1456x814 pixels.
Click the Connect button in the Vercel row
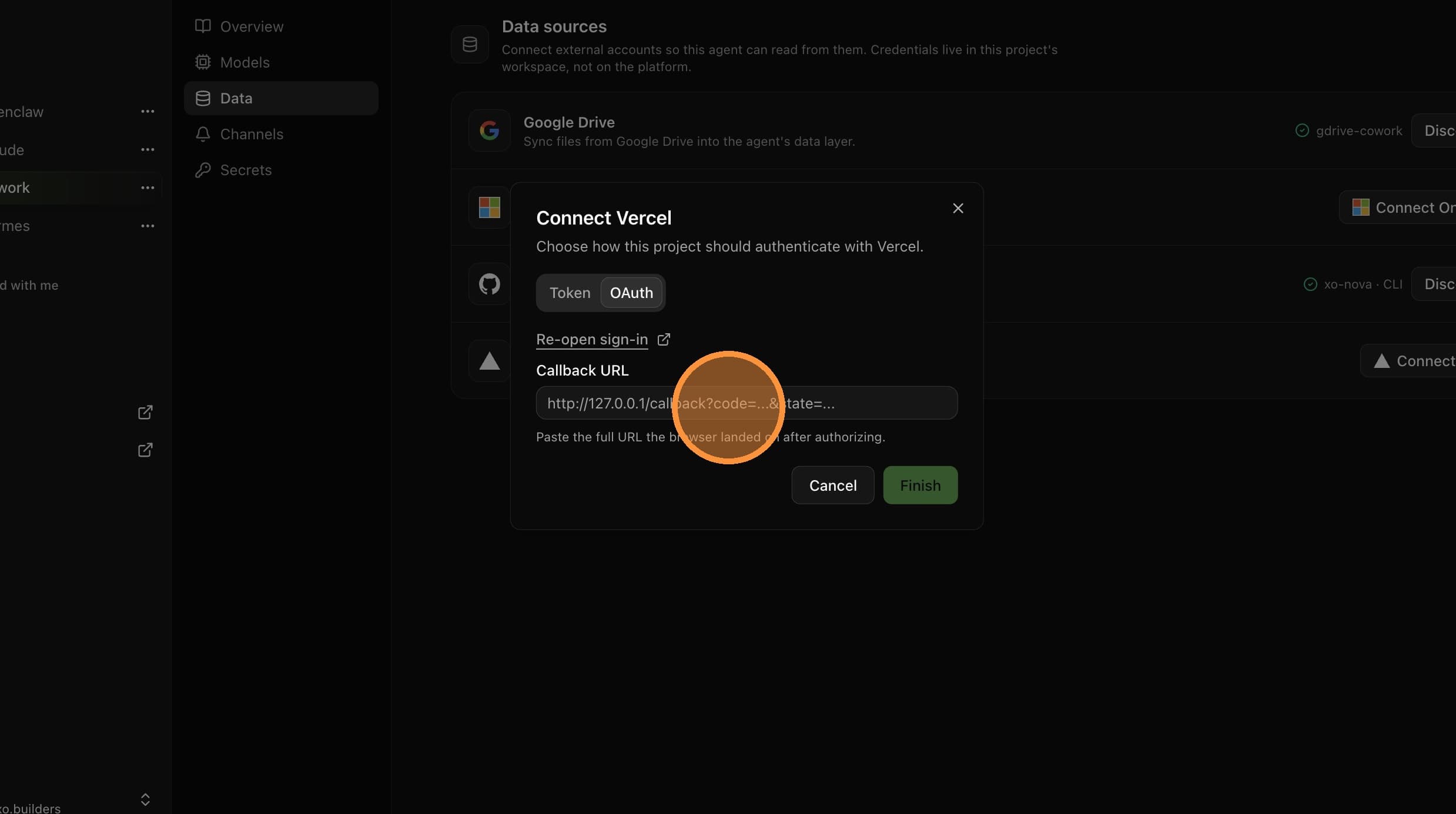click(x=1408, y=361)
